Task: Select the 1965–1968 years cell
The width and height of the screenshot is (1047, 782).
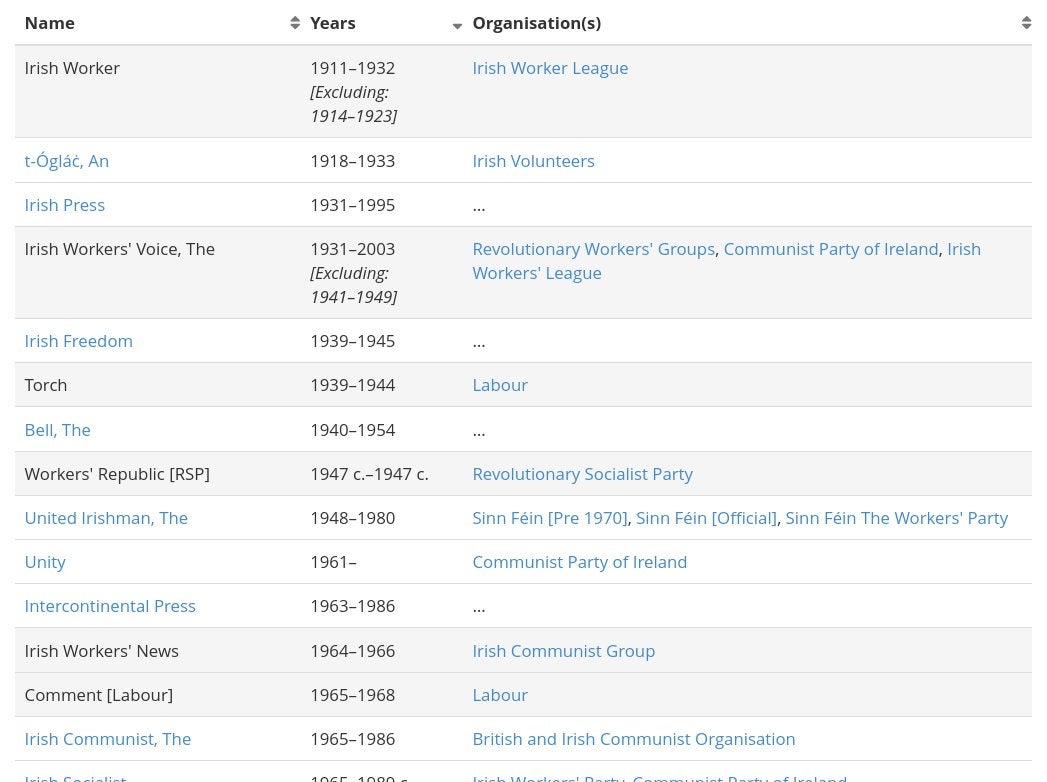Action: coord(382,695)
